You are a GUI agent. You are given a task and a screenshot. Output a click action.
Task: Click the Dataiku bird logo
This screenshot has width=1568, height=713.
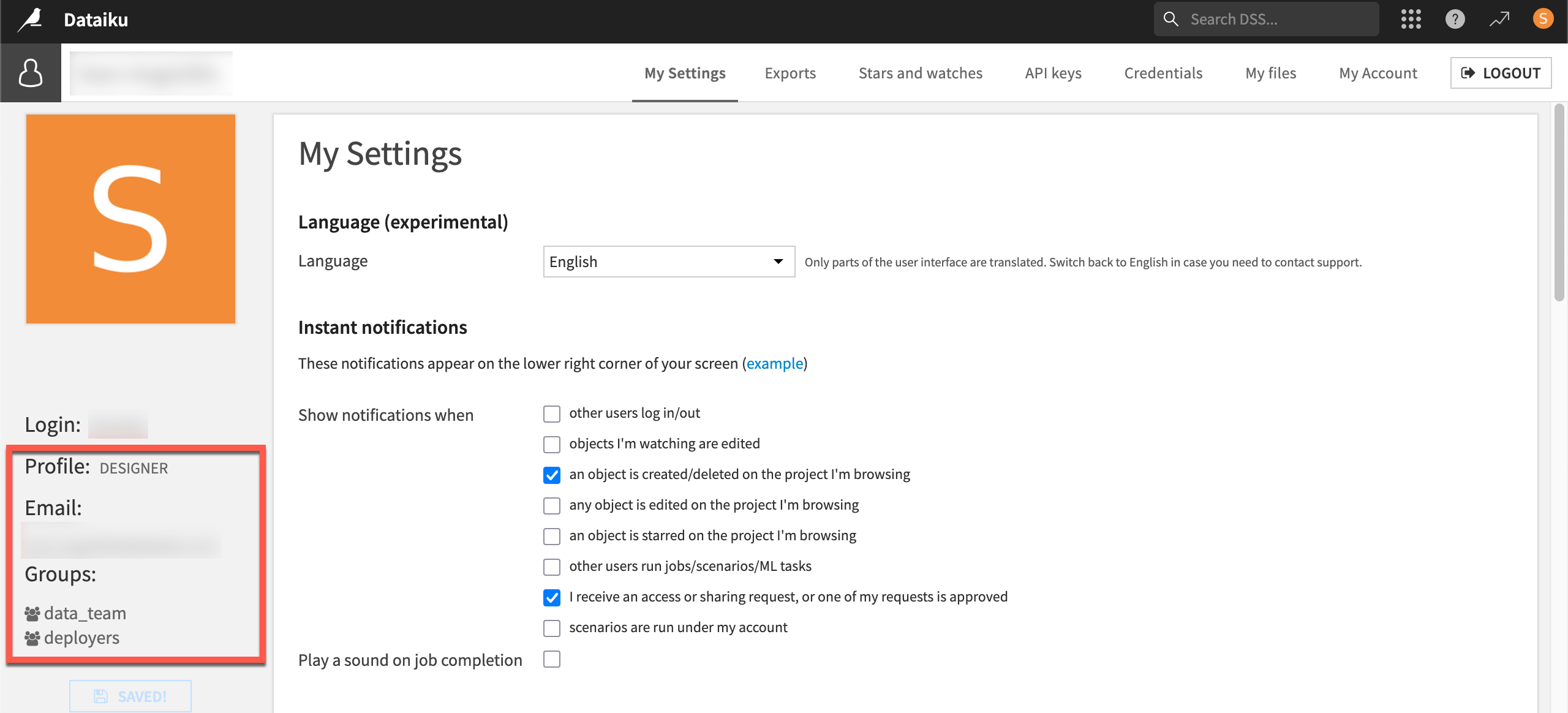pos(30,20)
